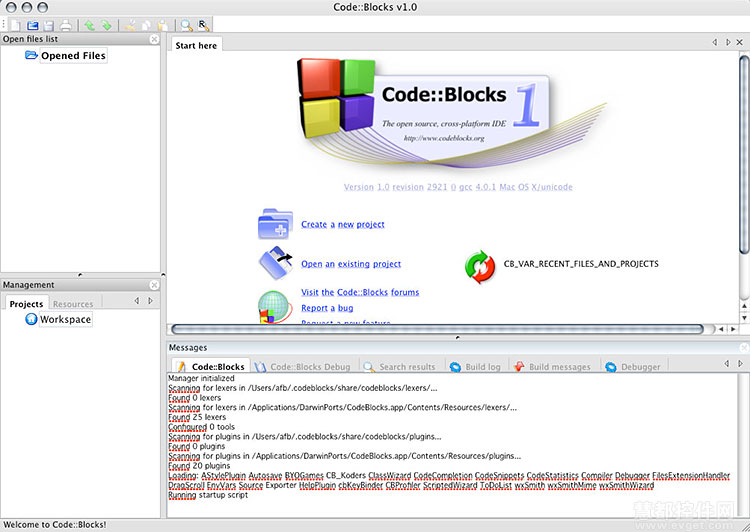The width and height of the screenshot is (750, 532).
Task: Close the Messages panel
Action: point(744,348)
